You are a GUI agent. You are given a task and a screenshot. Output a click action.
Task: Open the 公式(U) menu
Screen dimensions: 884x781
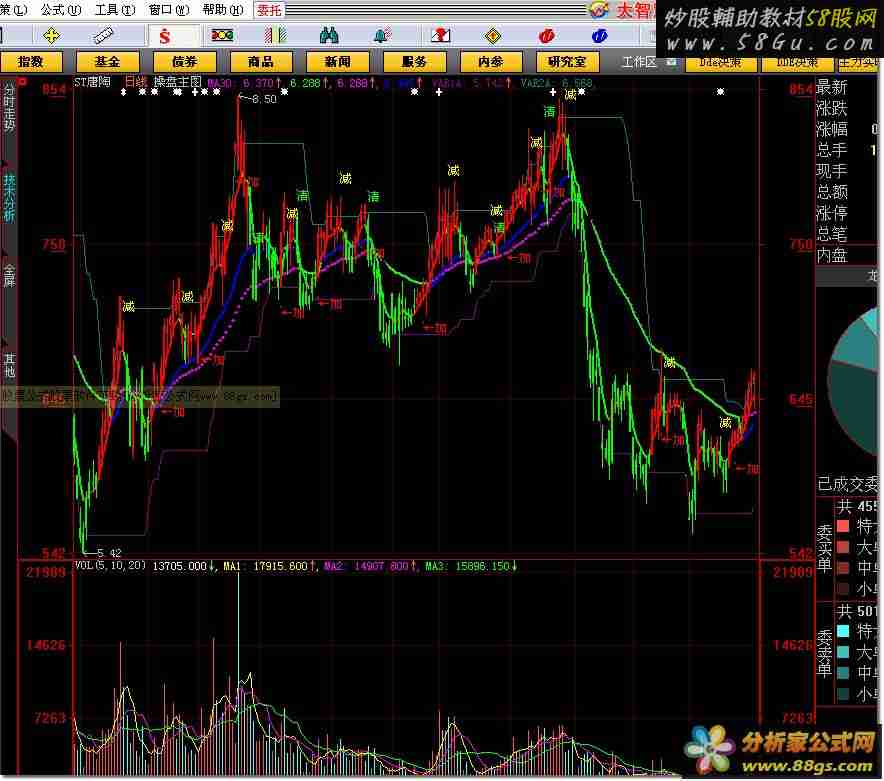(x=61, y=10)
